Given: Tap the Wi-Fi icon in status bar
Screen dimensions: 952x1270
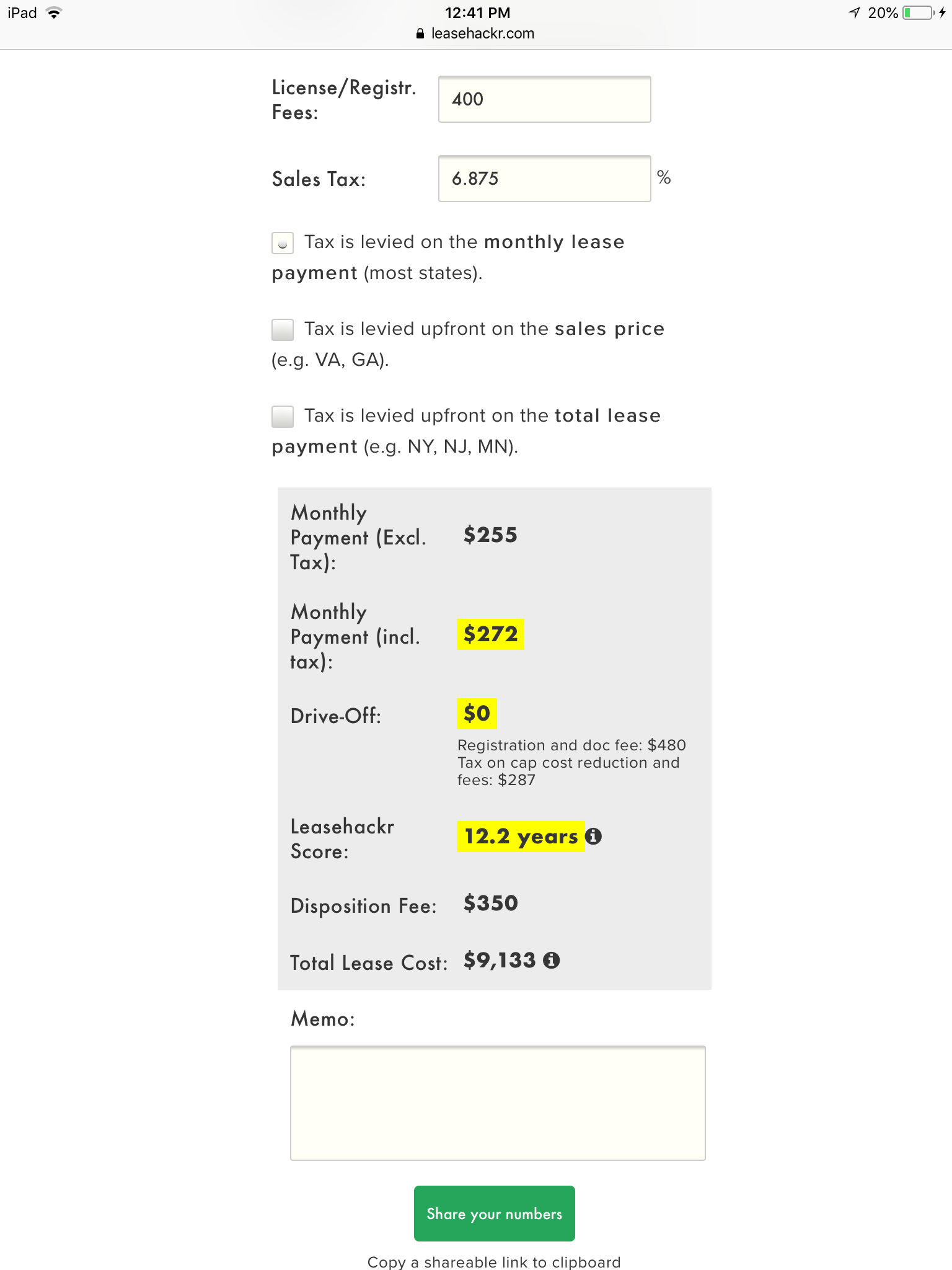Looking at the screenshot, I should point(54,13).
